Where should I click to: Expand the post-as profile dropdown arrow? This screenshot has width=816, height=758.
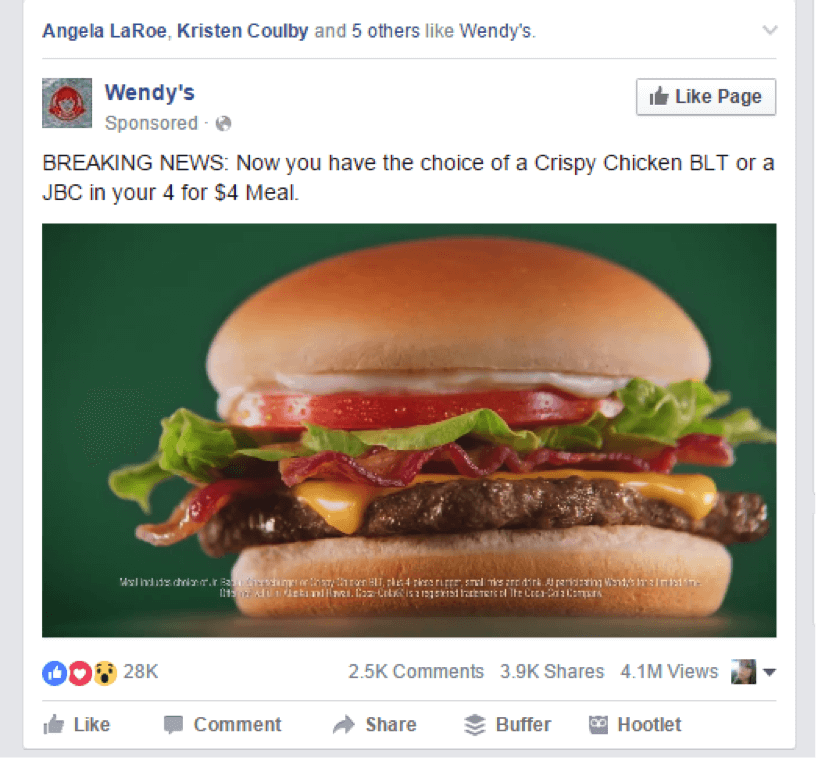click(x=769, y=672)
